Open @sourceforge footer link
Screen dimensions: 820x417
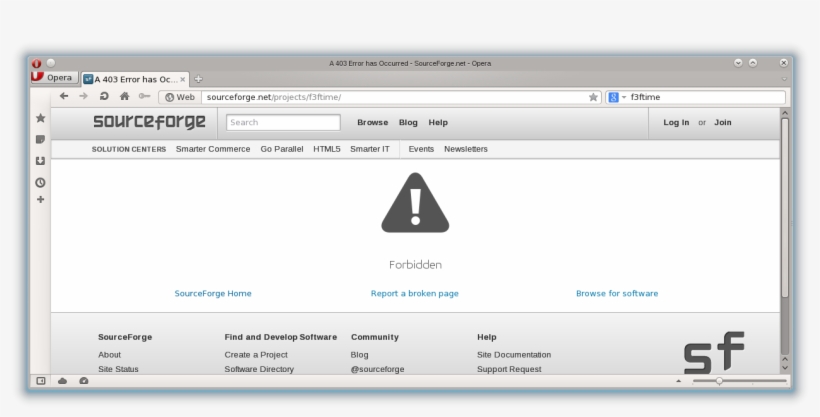(377, 369)
